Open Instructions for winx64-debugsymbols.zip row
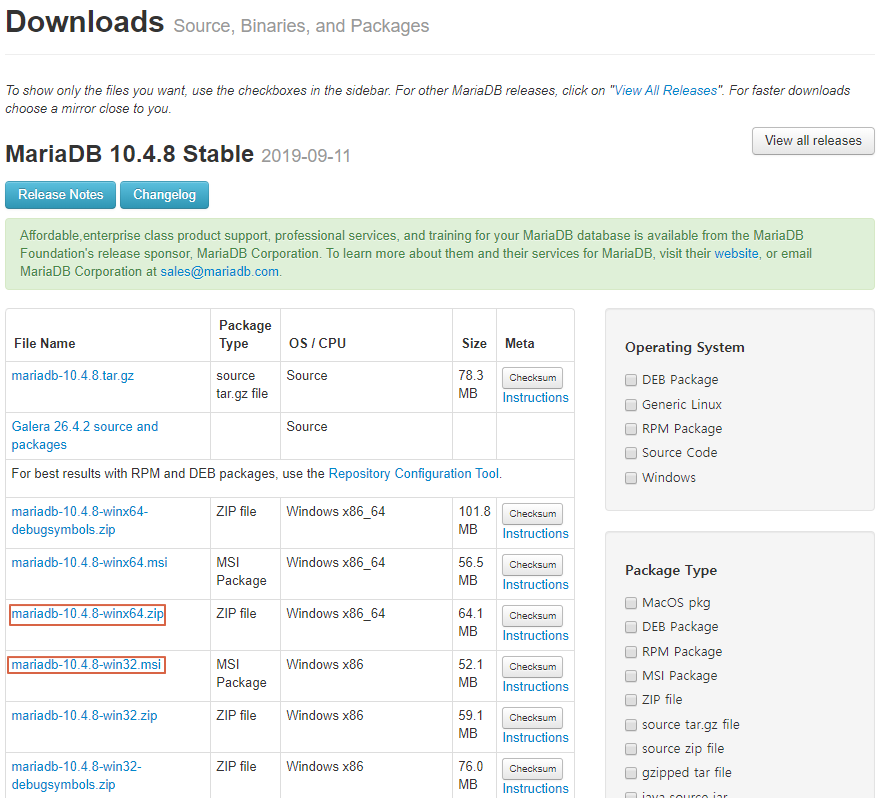The width and height of the screenshot is (881, 798). (x=535, y=533)
